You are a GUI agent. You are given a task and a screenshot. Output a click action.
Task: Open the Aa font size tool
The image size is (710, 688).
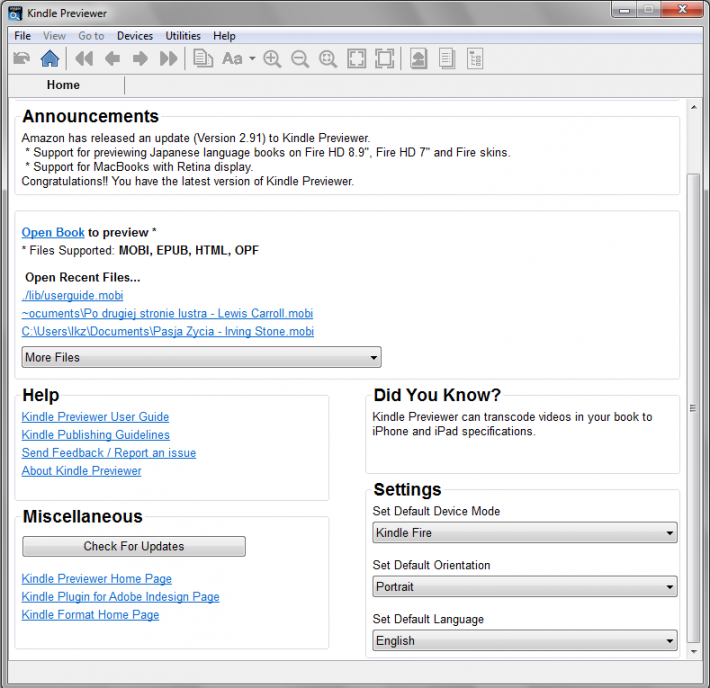232,58
